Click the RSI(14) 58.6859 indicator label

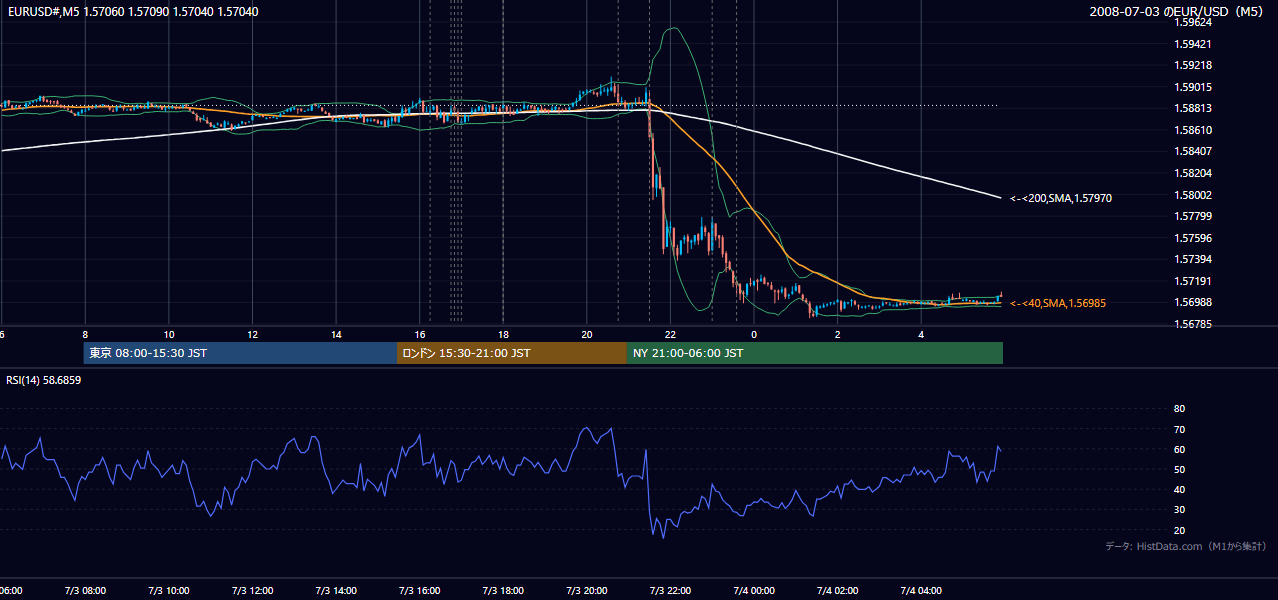(44, 380)
